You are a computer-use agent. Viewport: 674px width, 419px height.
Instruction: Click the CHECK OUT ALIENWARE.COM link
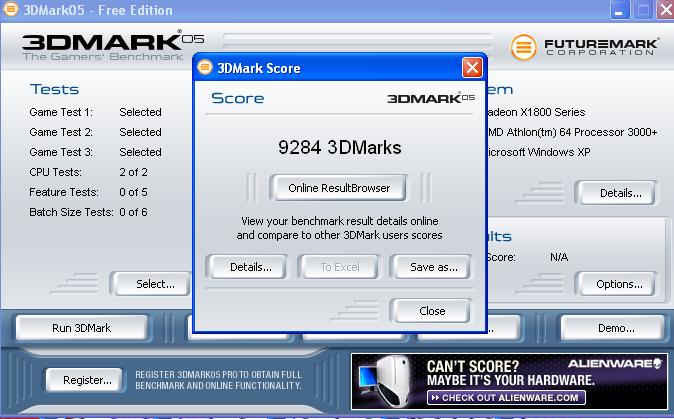click(506, 398)
